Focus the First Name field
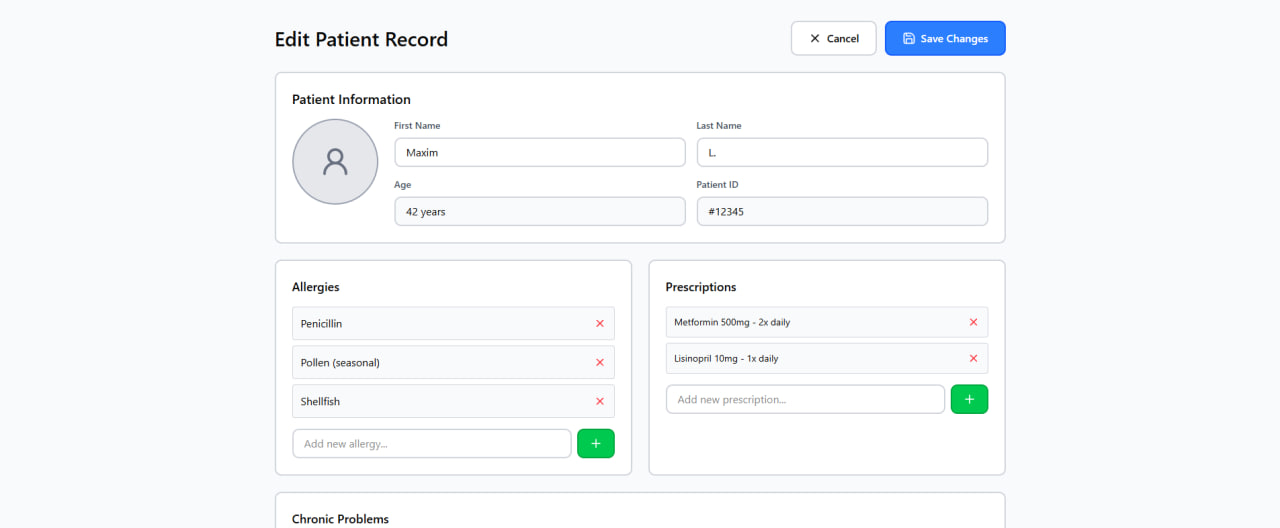The width and height of the screenshot is (1280, 528). 540,152
